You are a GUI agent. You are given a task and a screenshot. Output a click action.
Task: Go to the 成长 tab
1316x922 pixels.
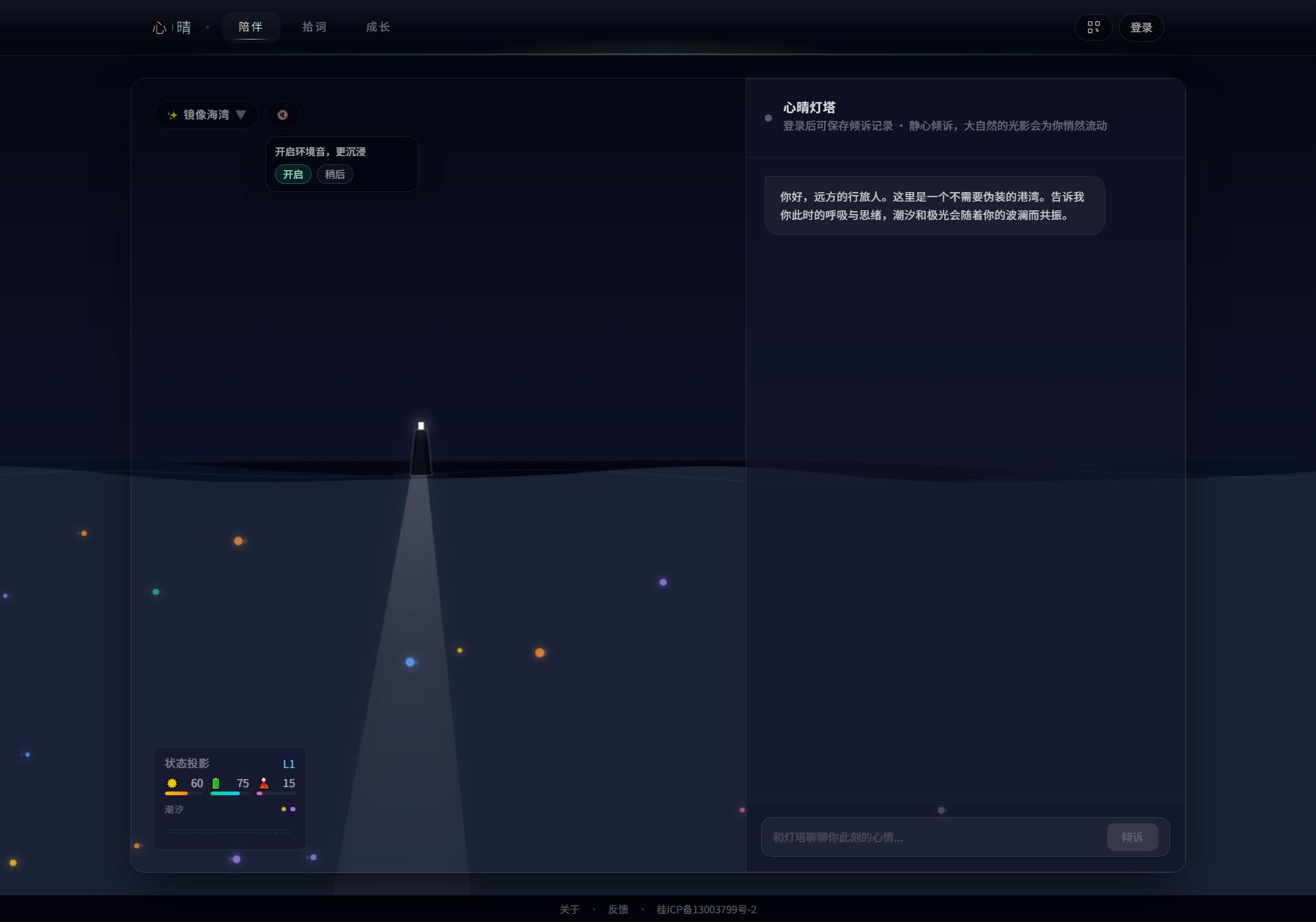click(x=378, y=27)
